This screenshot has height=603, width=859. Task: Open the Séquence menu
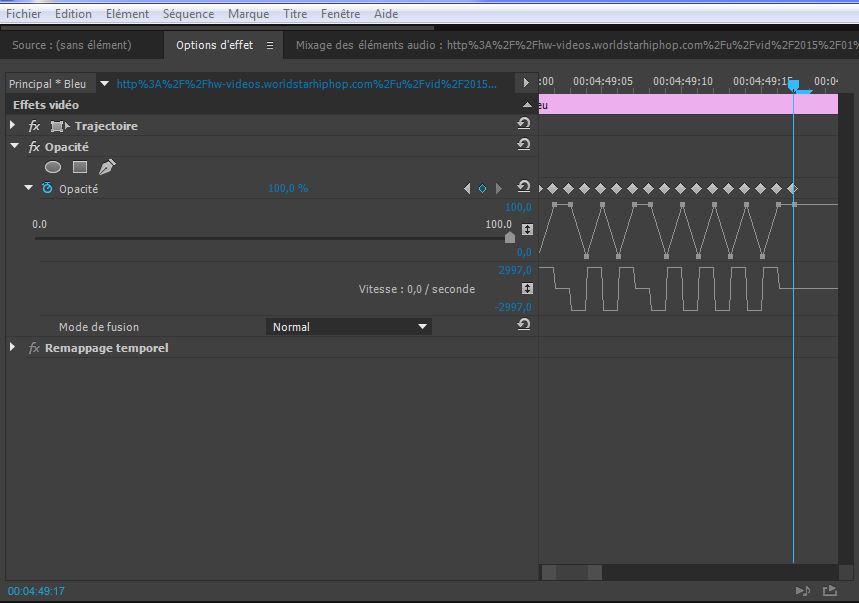[x=188, y=14]
